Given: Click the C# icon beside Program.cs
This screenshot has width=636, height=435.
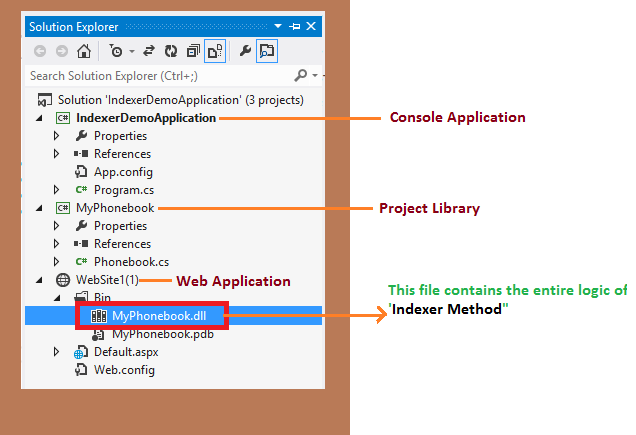Looking at the screenshot, I should click(81, 190).
